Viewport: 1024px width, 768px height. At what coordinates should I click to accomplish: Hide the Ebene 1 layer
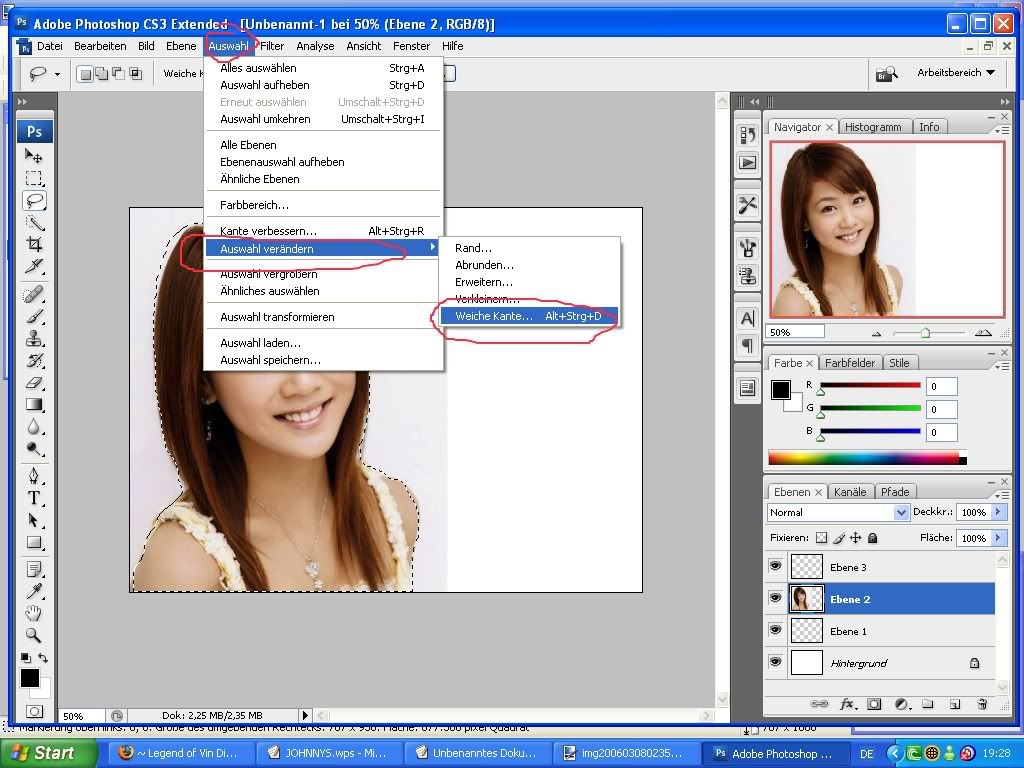(776, 630)
